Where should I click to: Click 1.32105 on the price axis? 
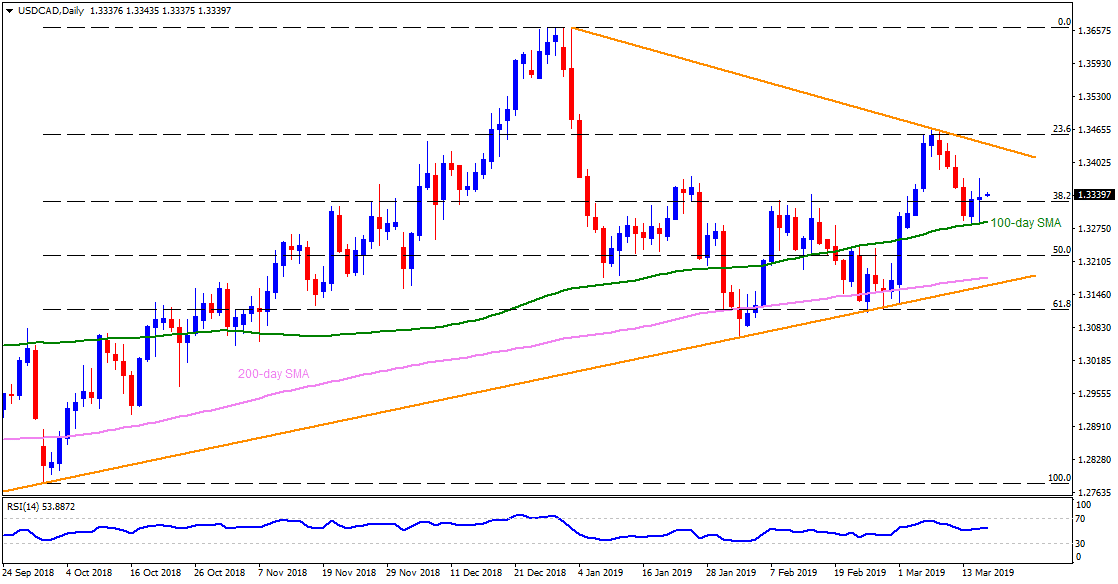pyautogui.click(x=1096, y=262)
